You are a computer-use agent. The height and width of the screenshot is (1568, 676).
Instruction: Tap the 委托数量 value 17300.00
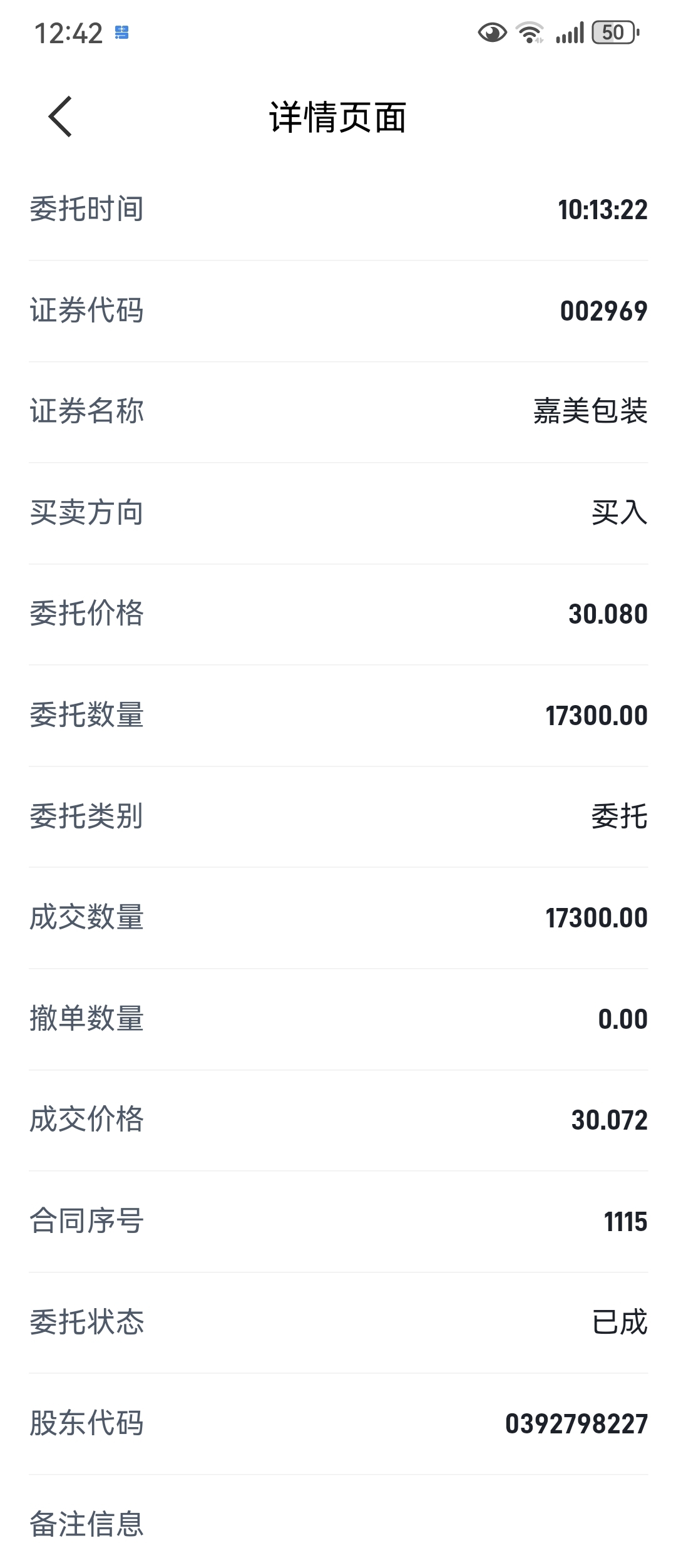pos(596,716)
